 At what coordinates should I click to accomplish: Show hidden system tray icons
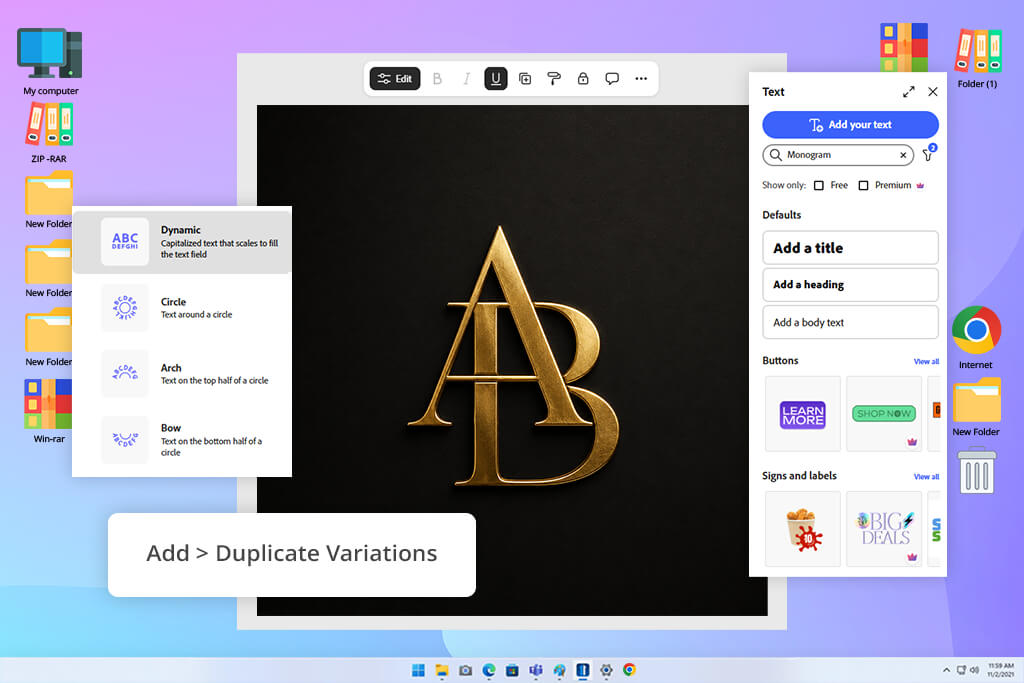click(x=946, y=670)
